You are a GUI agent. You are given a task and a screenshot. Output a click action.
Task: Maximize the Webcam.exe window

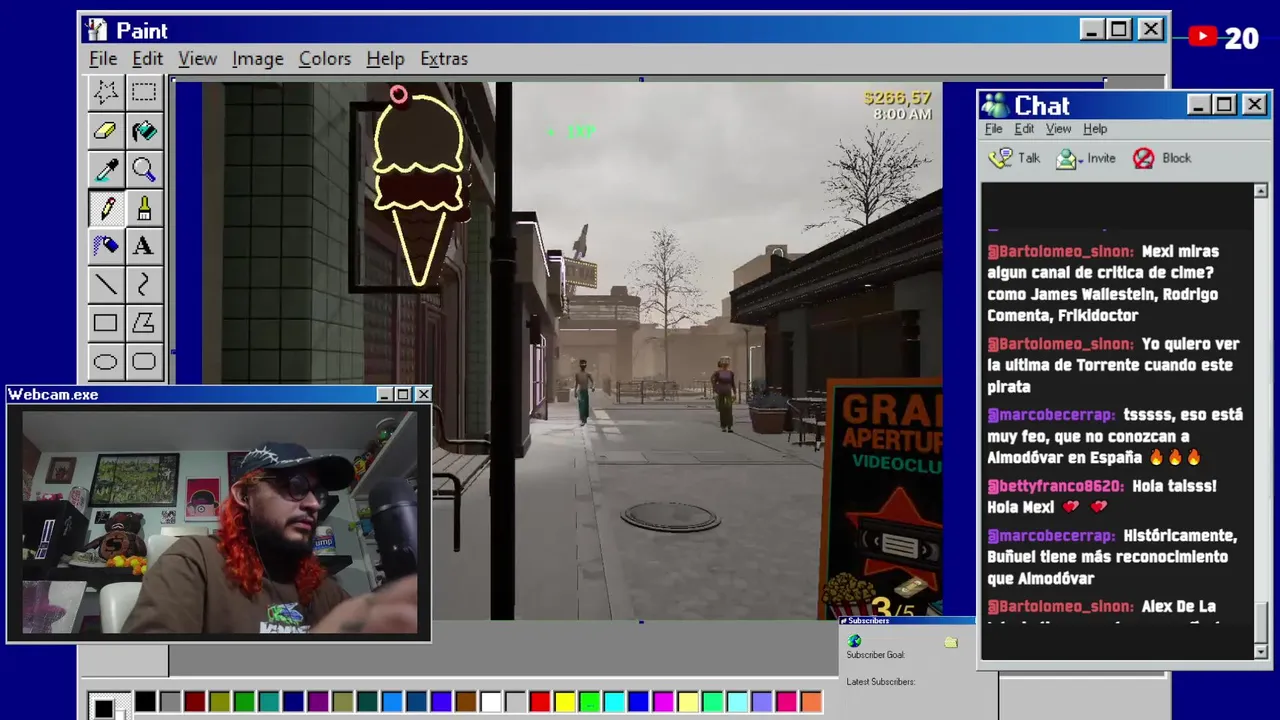coord(403,395)
